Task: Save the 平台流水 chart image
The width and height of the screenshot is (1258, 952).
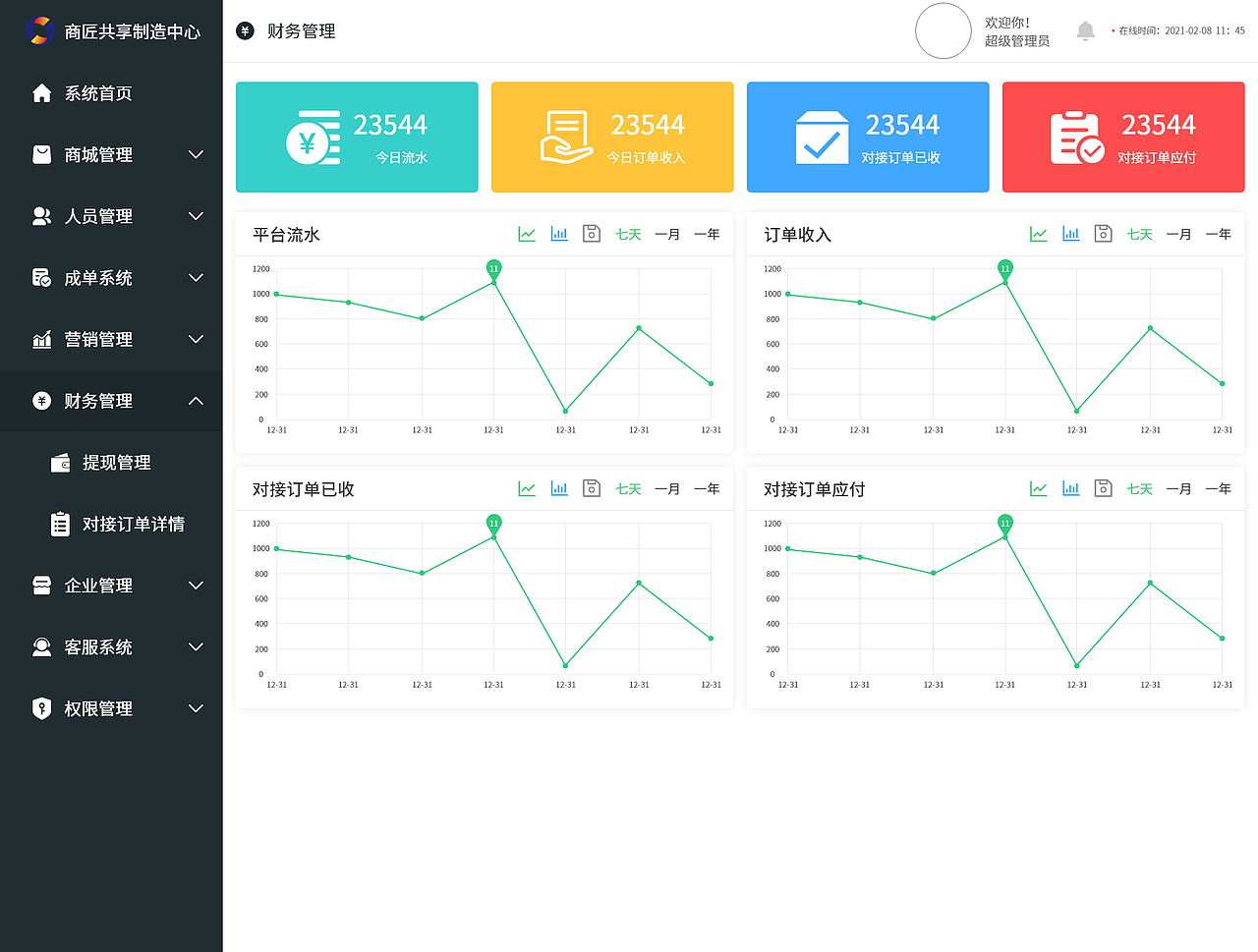Action: coord(592,233)
